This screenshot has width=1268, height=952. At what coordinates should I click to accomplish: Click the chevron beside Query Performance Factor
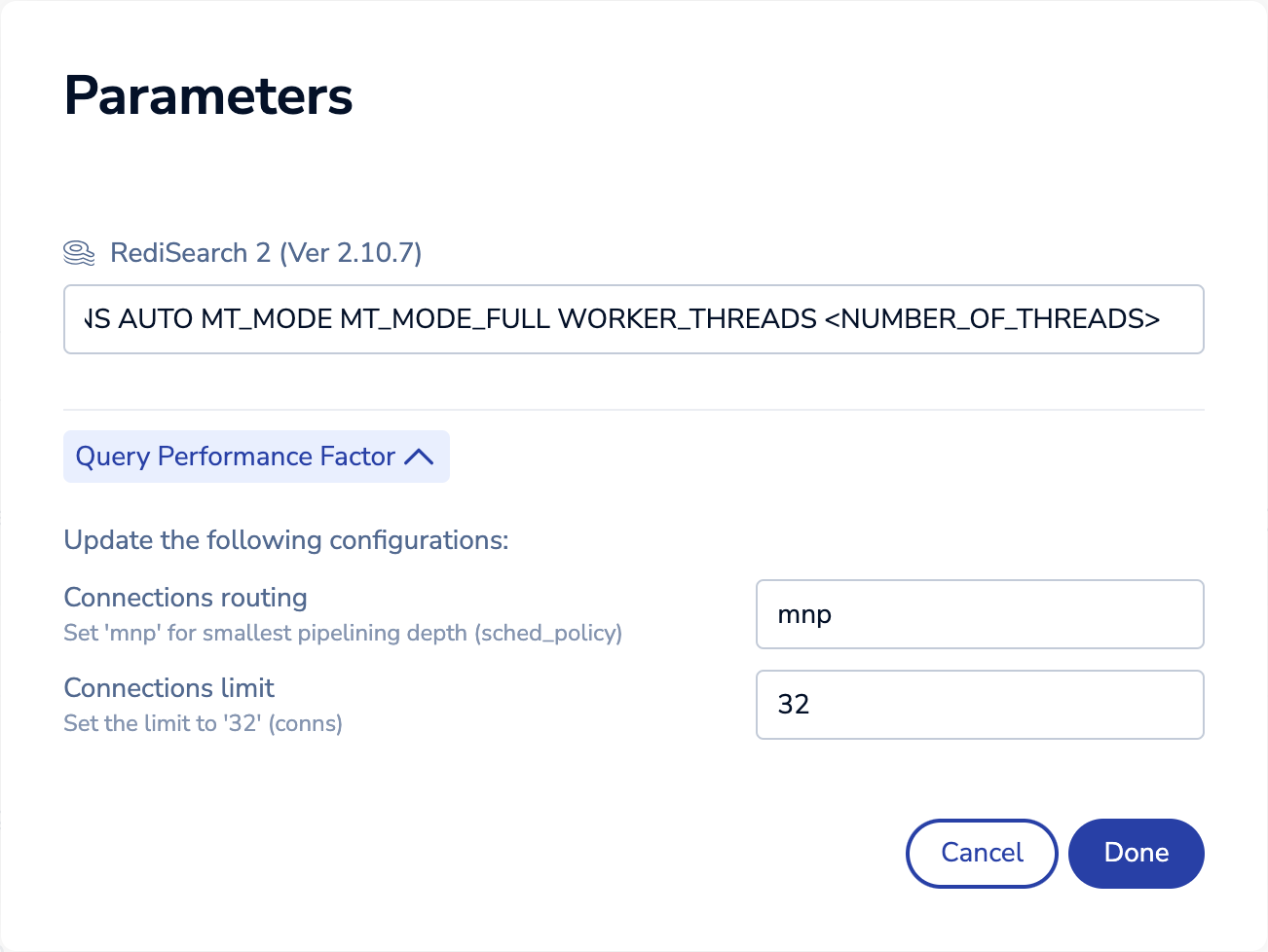(419, 457)
